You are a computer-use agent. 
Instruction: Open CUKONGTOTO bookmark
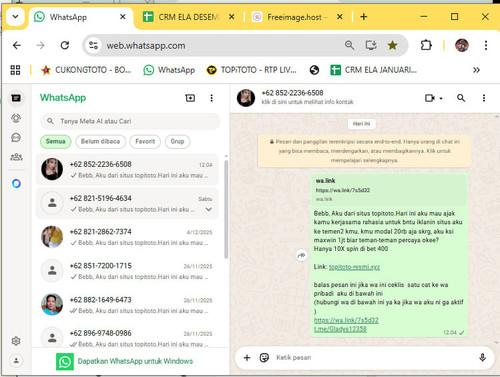[x=86, y=70]
